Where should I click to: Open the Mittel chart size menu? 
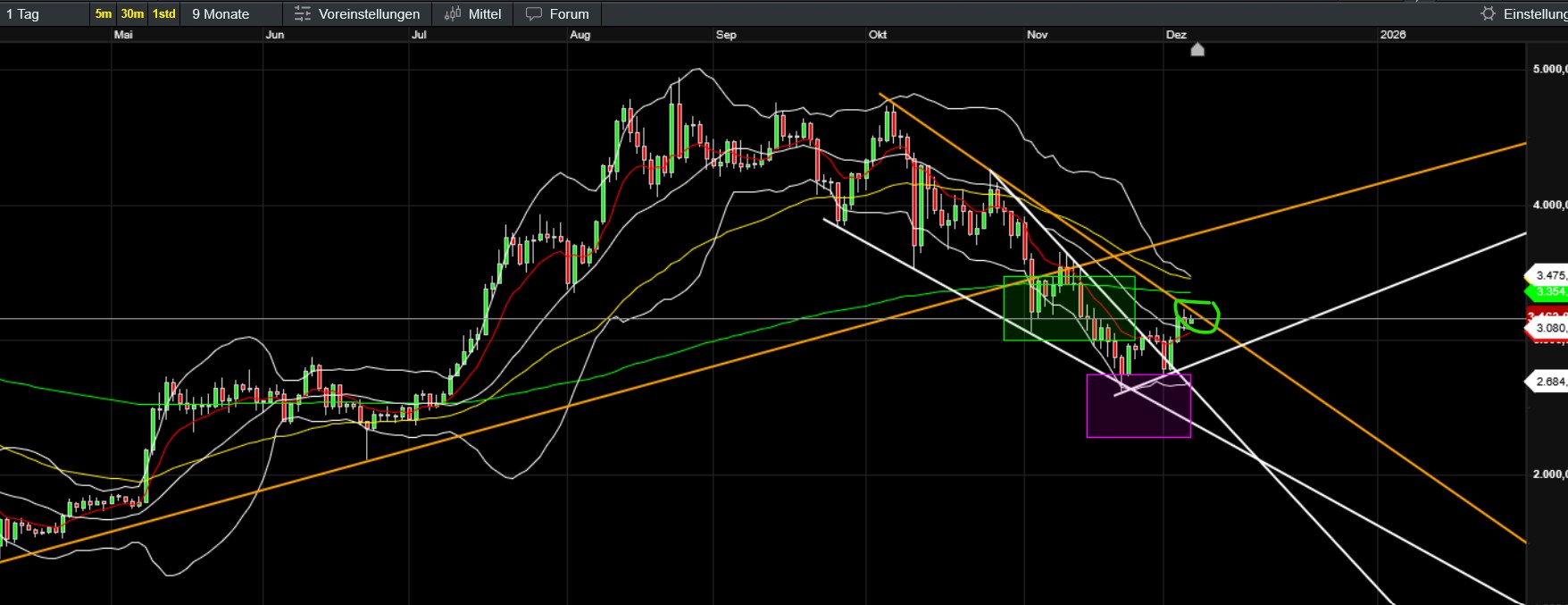(x=472, y=13)
